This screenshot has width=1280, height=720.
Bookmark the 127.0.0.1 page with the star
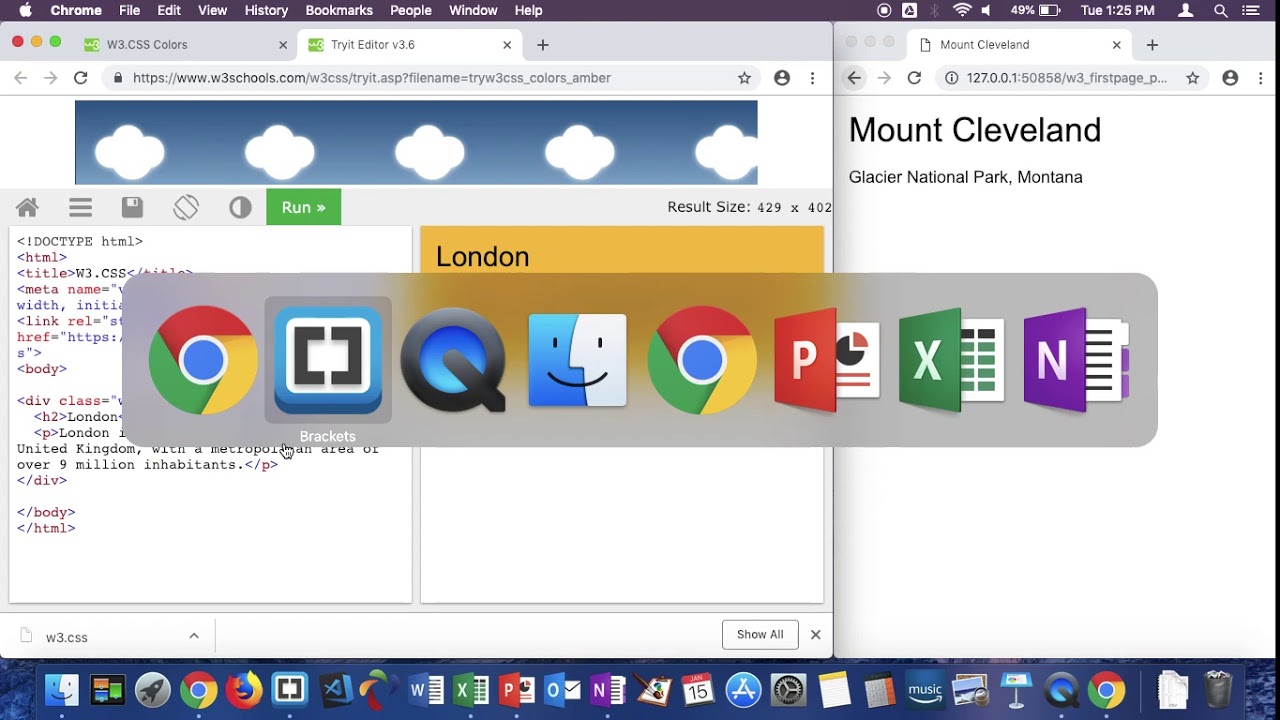pyautogui.click(x=1193, y=78)
